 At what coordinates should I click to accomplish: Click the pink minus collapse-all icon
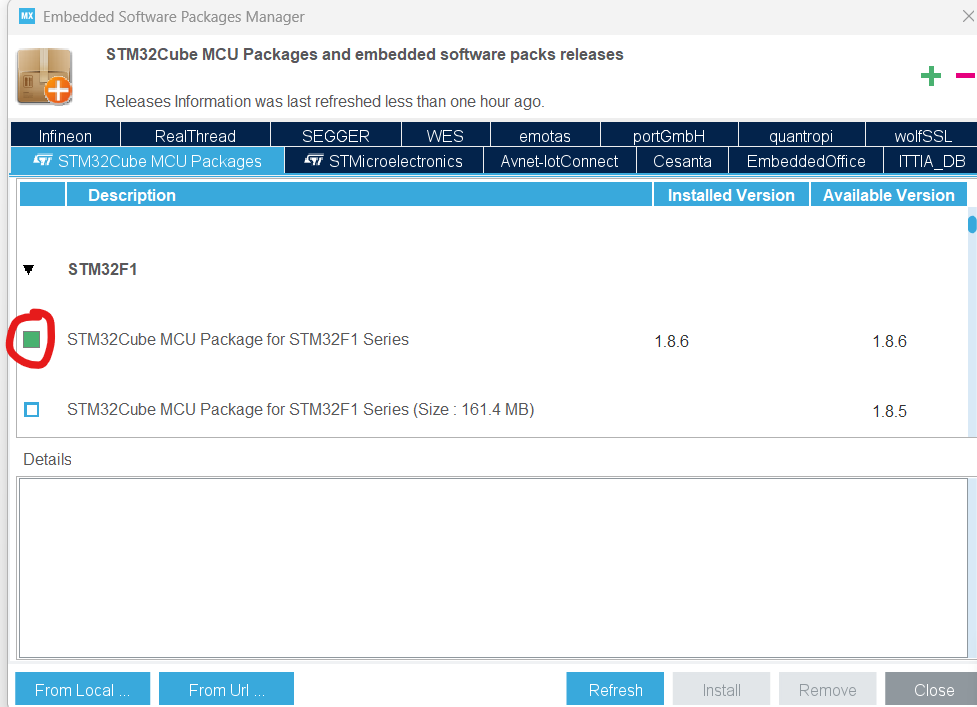click(x=965, y=75)
